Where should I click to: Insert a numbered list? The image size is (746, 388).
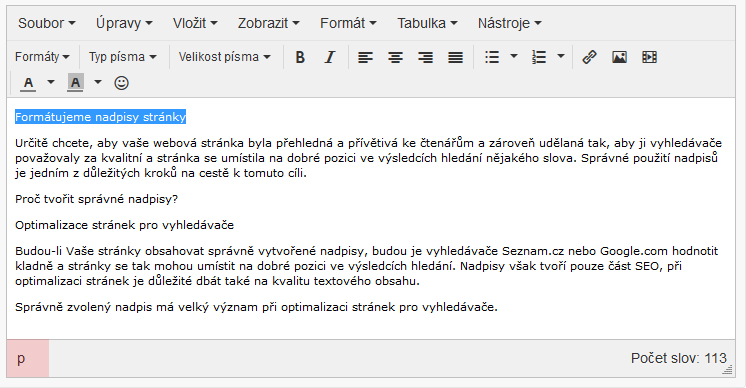[539, 57]
